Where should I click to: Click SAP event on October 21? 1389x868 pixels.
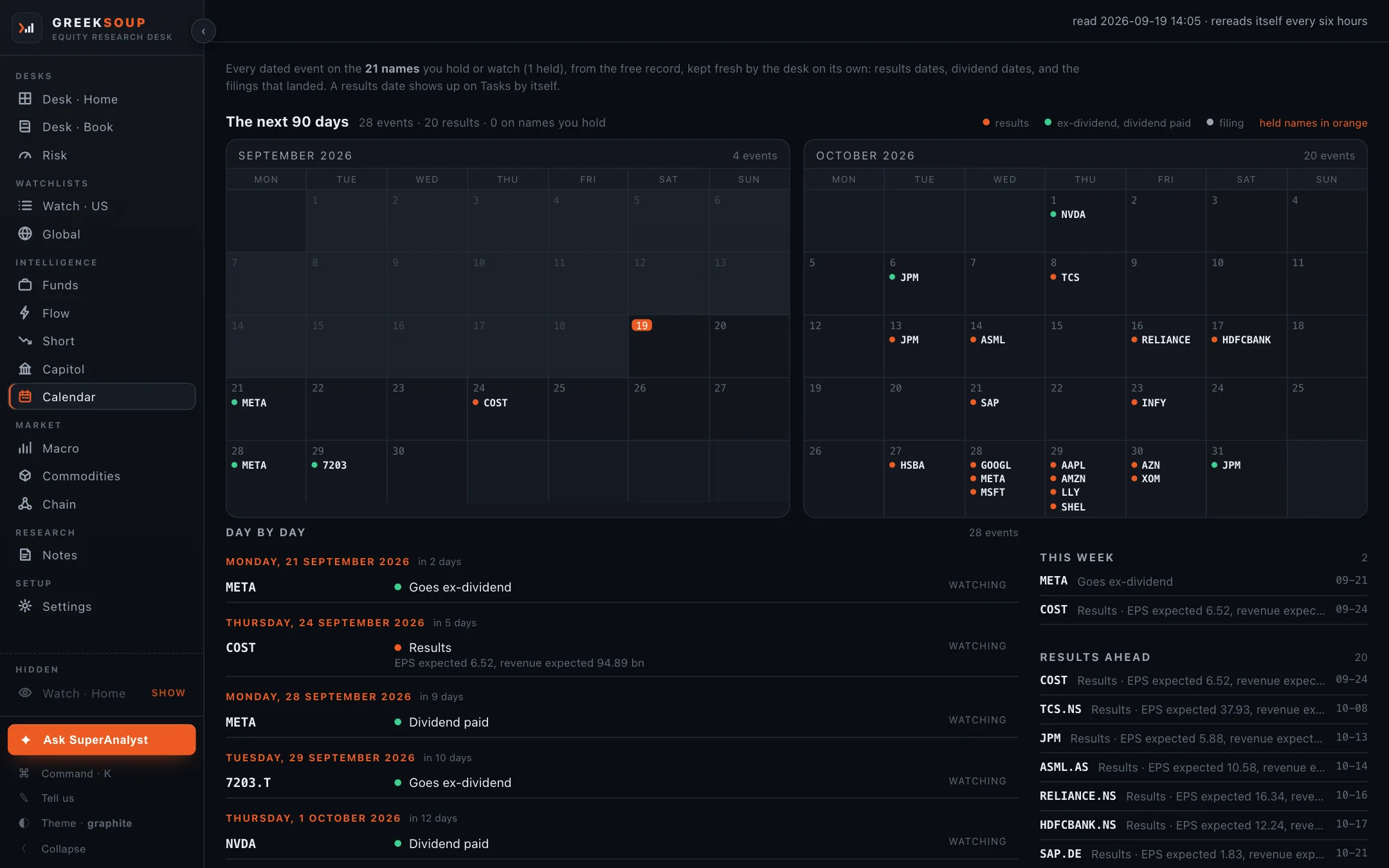(985, 402)
